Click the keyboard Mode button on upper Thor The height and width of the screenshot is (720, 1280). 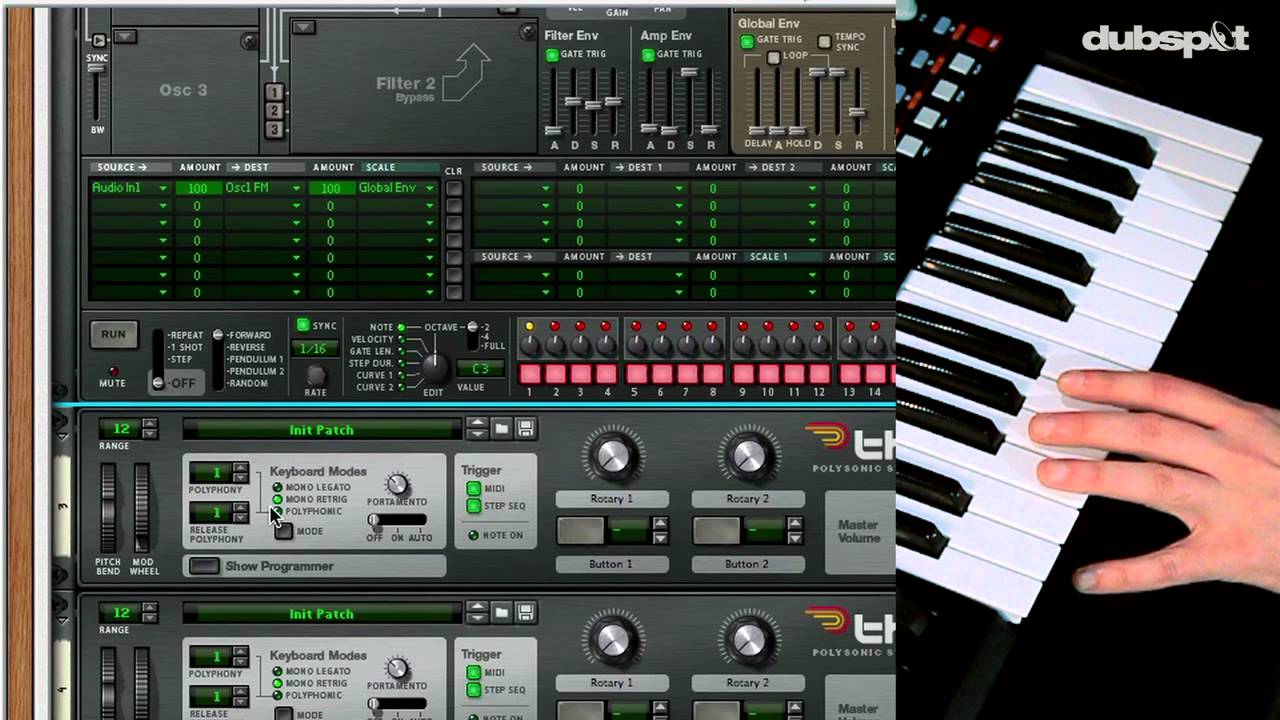(x=283, y=531)
